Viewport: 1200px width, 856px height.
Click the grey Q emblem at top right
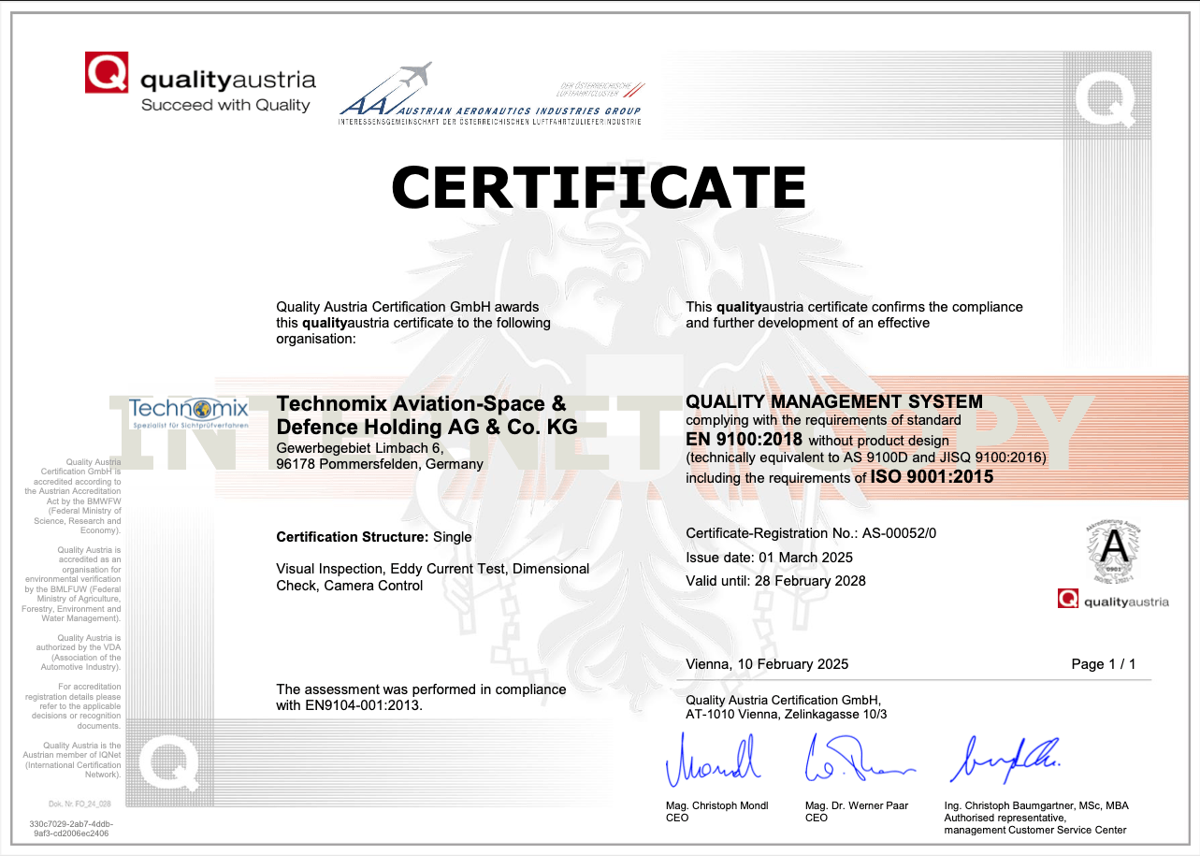coord(1105,100)
